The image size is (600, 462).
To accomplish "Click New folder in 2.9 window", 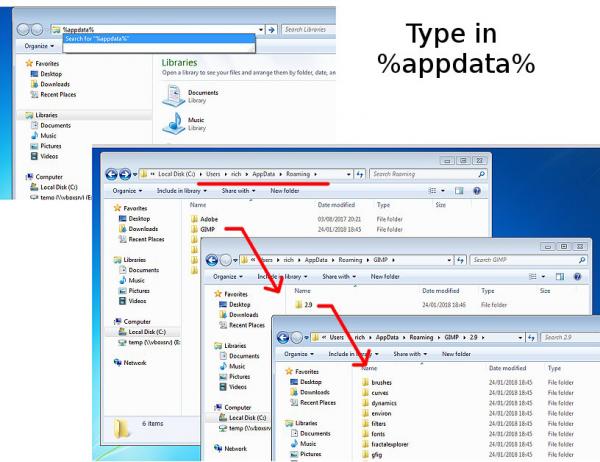I will point(456,354).
